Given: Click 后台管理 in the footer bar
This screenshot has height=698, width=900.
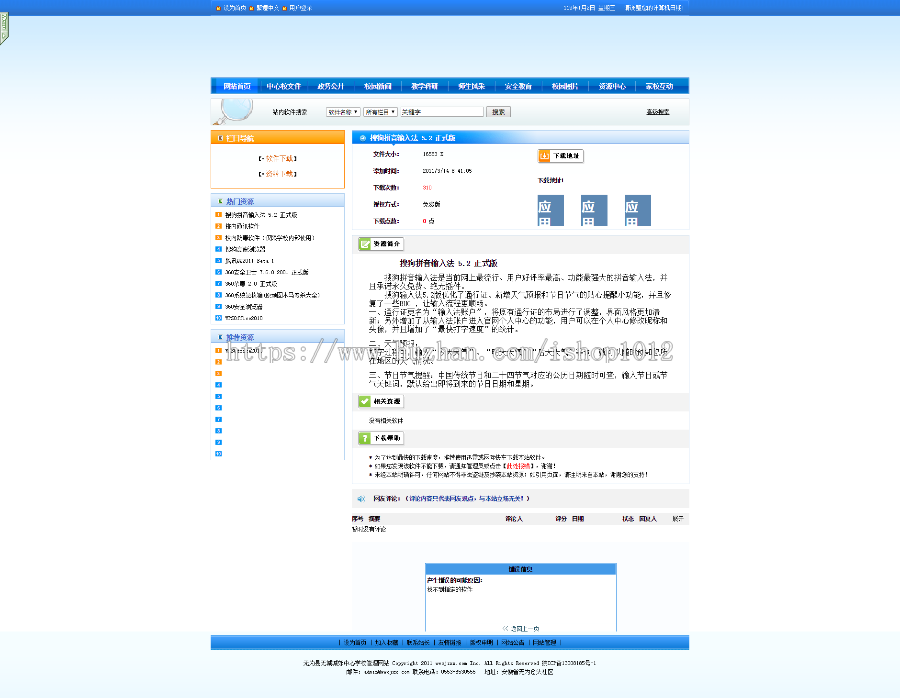Looking at the screenshot, I should pos(544,642).
